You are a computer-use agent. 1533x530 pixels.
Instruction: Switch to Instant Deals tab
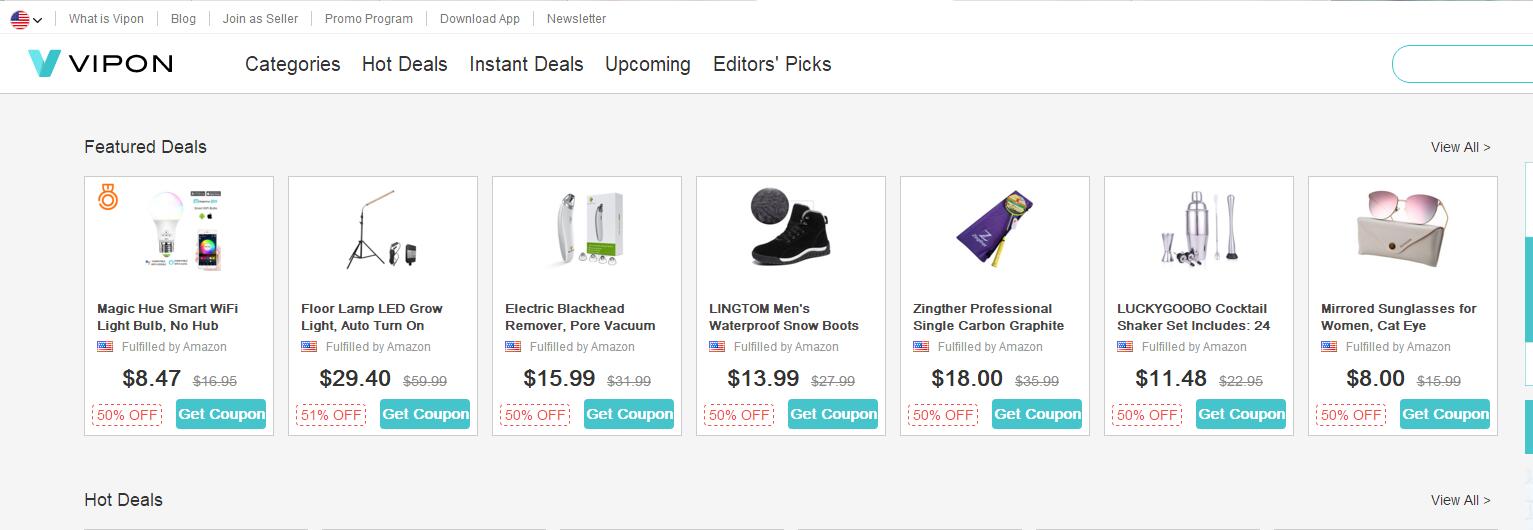(526, 64)
